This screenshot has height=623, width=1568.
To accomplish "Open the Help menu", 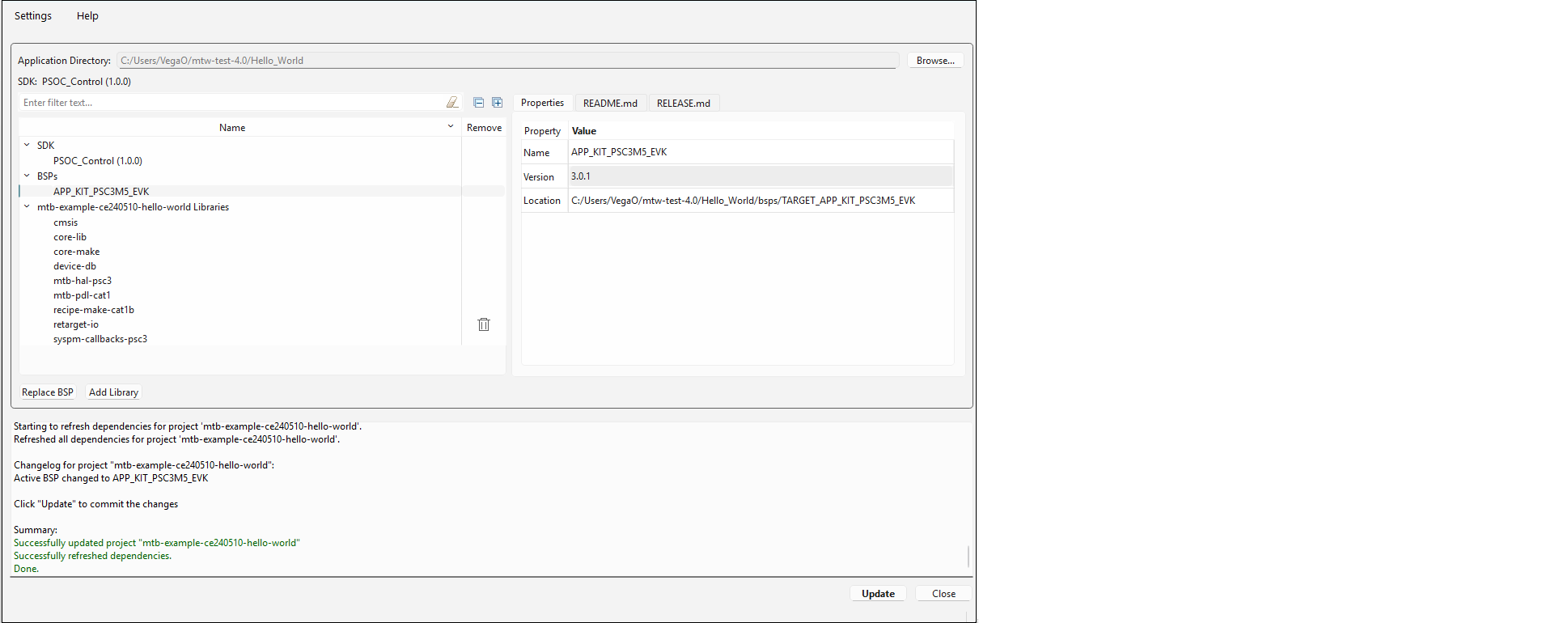I will coord(87,15).
